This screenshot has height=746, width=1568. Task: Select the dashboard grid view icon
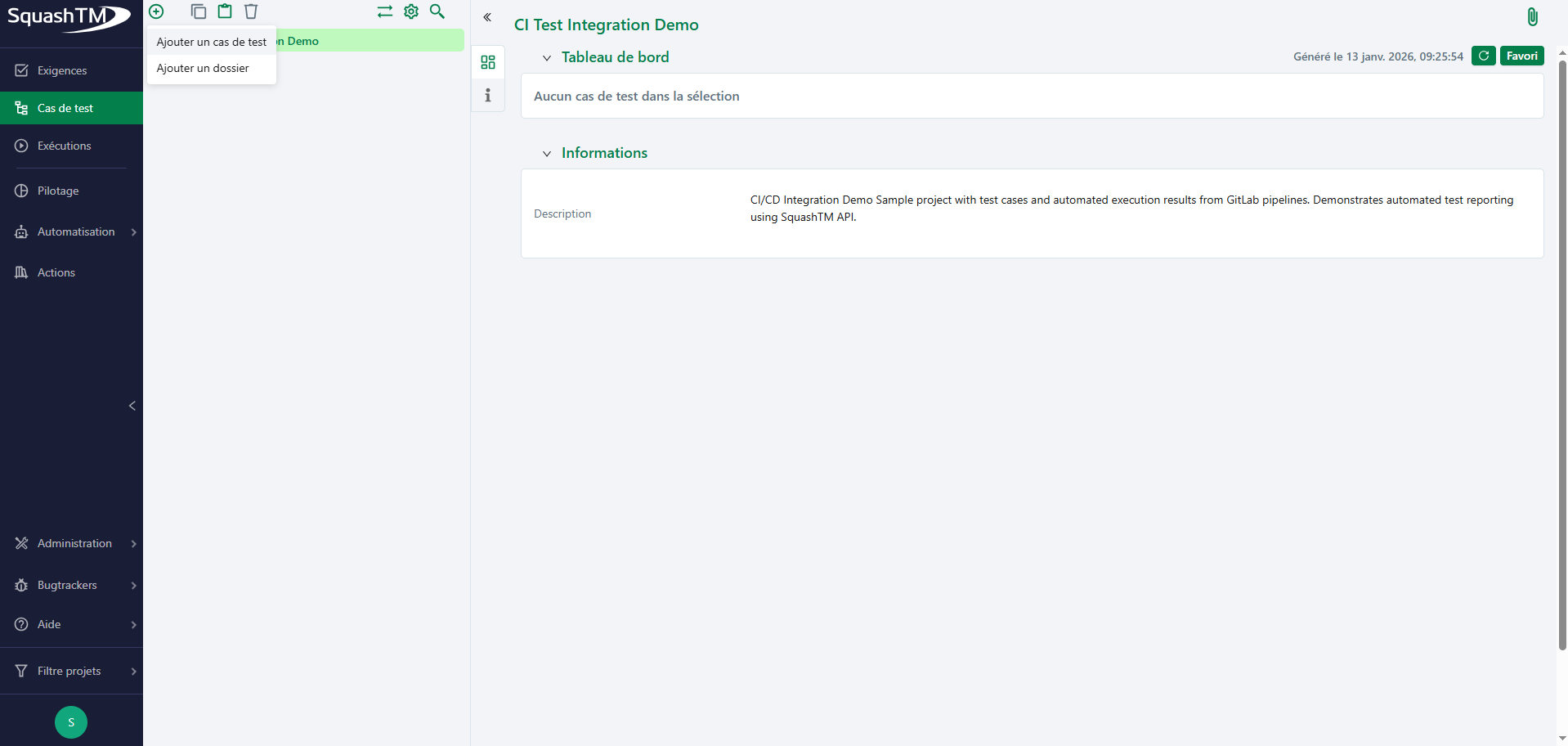click(x=488, y=62)
